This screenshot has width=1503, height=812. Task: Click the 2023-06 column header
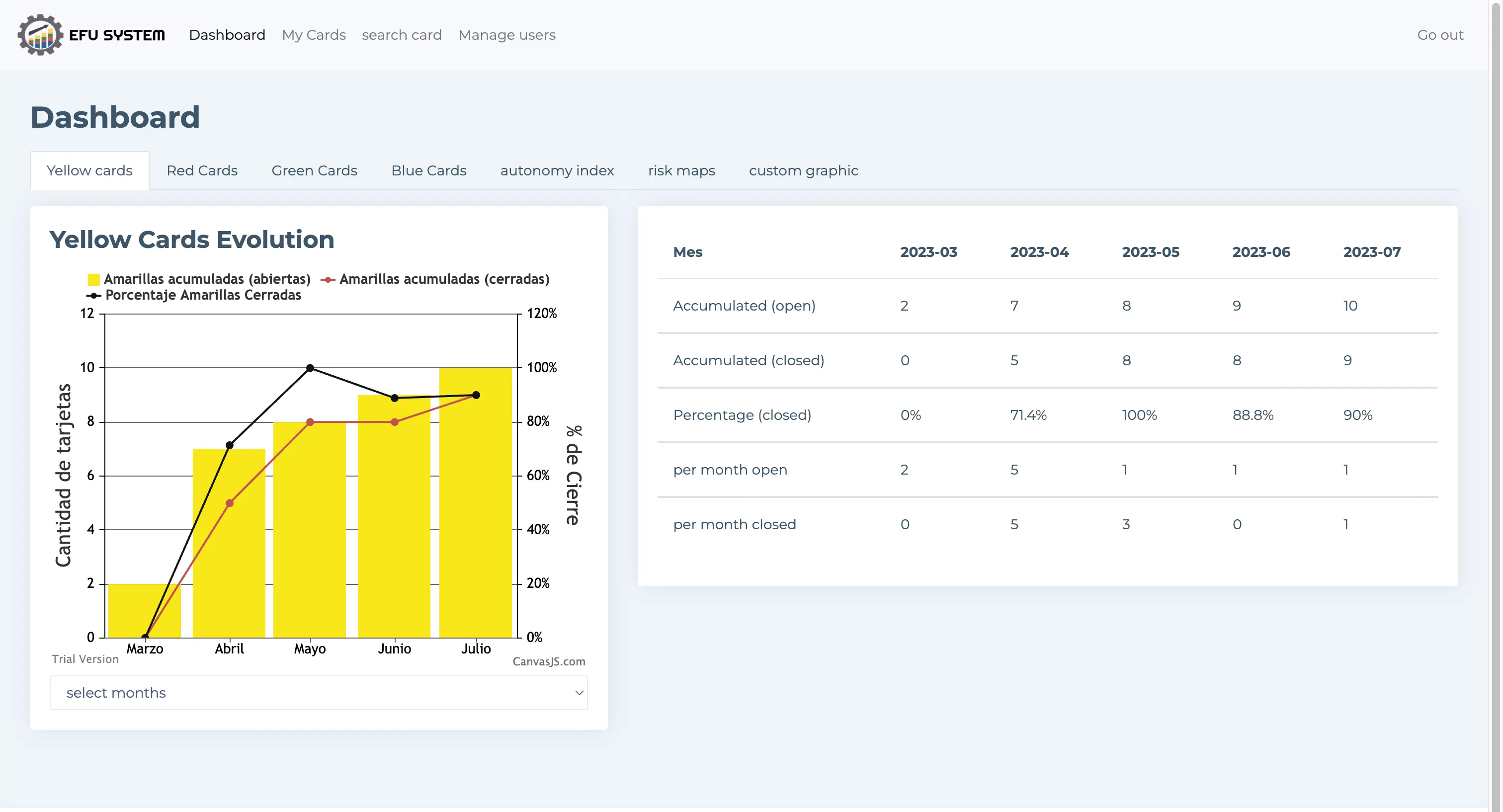click(x=1261, y=252)
